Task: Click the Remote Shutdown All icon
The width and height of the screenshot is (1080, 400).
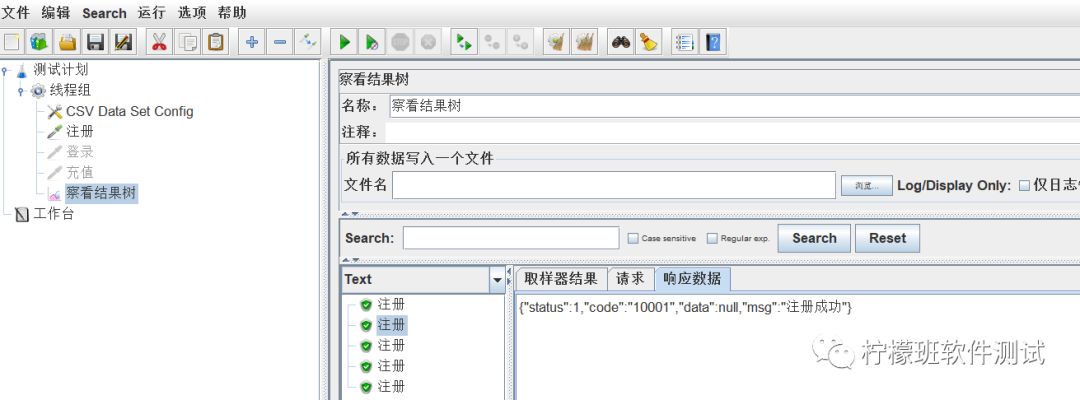Action: [x=520, y=43]
